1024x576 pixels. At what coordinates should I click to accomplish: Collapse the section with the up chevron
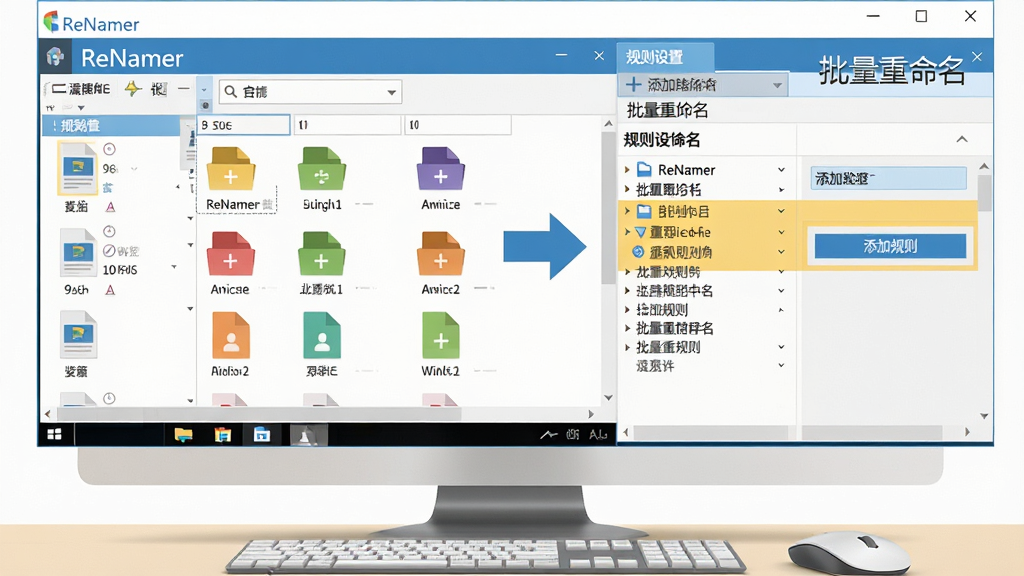coord(962,139)
